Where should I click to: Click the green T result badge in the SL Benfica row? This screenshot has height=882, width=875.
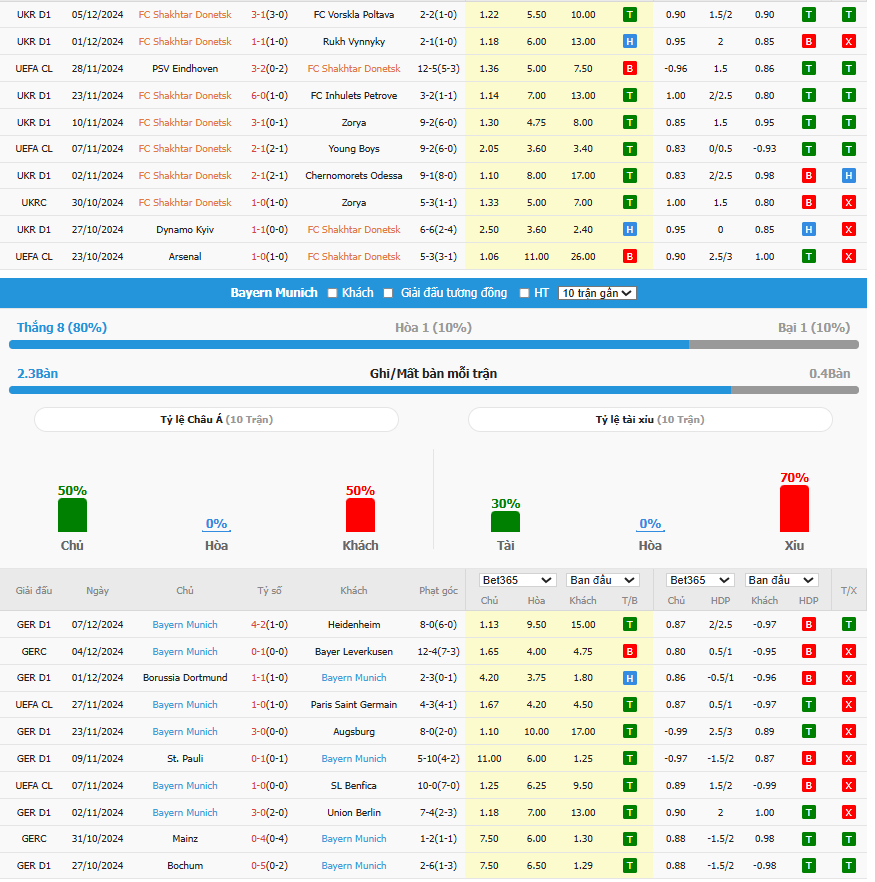(x=630, y=785)
